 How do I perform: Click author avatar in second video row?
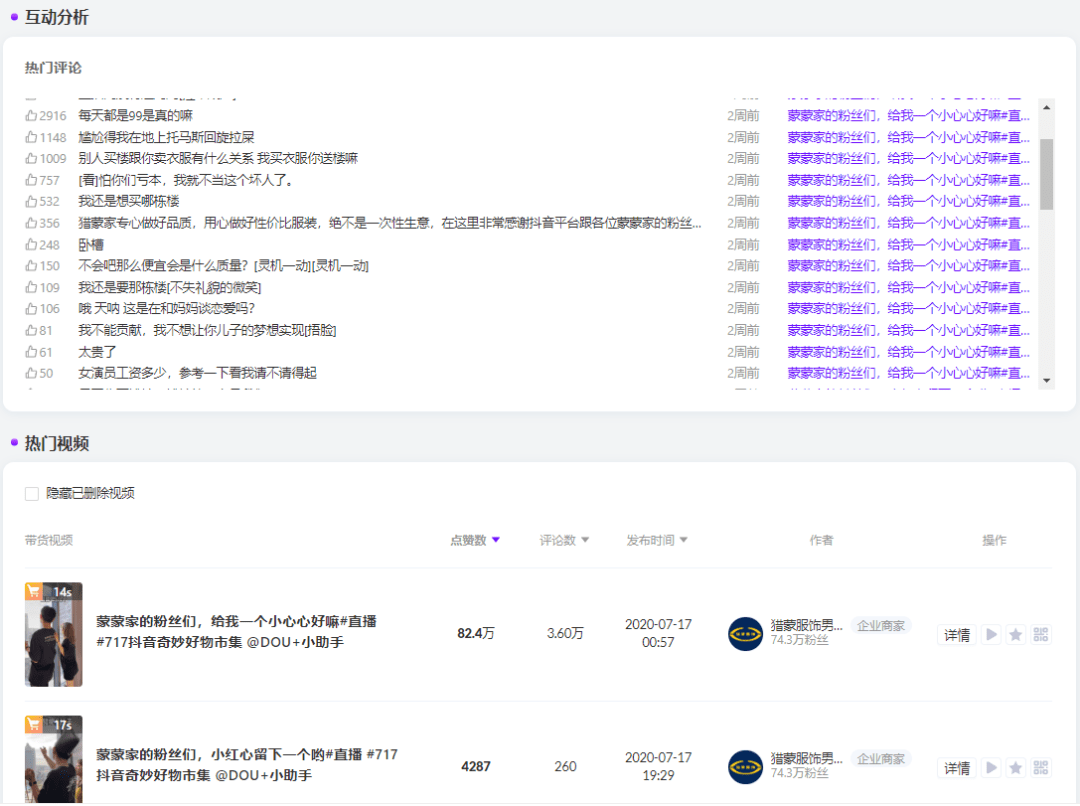point(745,767)
